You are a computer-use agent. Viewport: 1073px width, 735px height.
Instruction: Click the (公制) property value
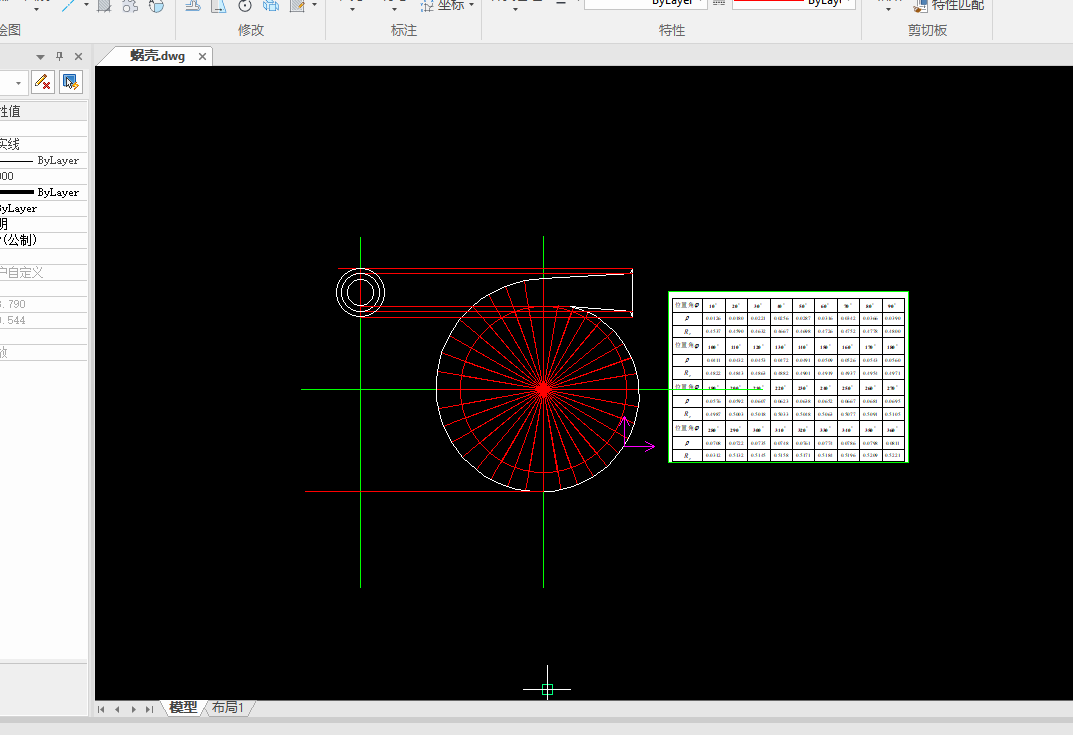(44, 240)
